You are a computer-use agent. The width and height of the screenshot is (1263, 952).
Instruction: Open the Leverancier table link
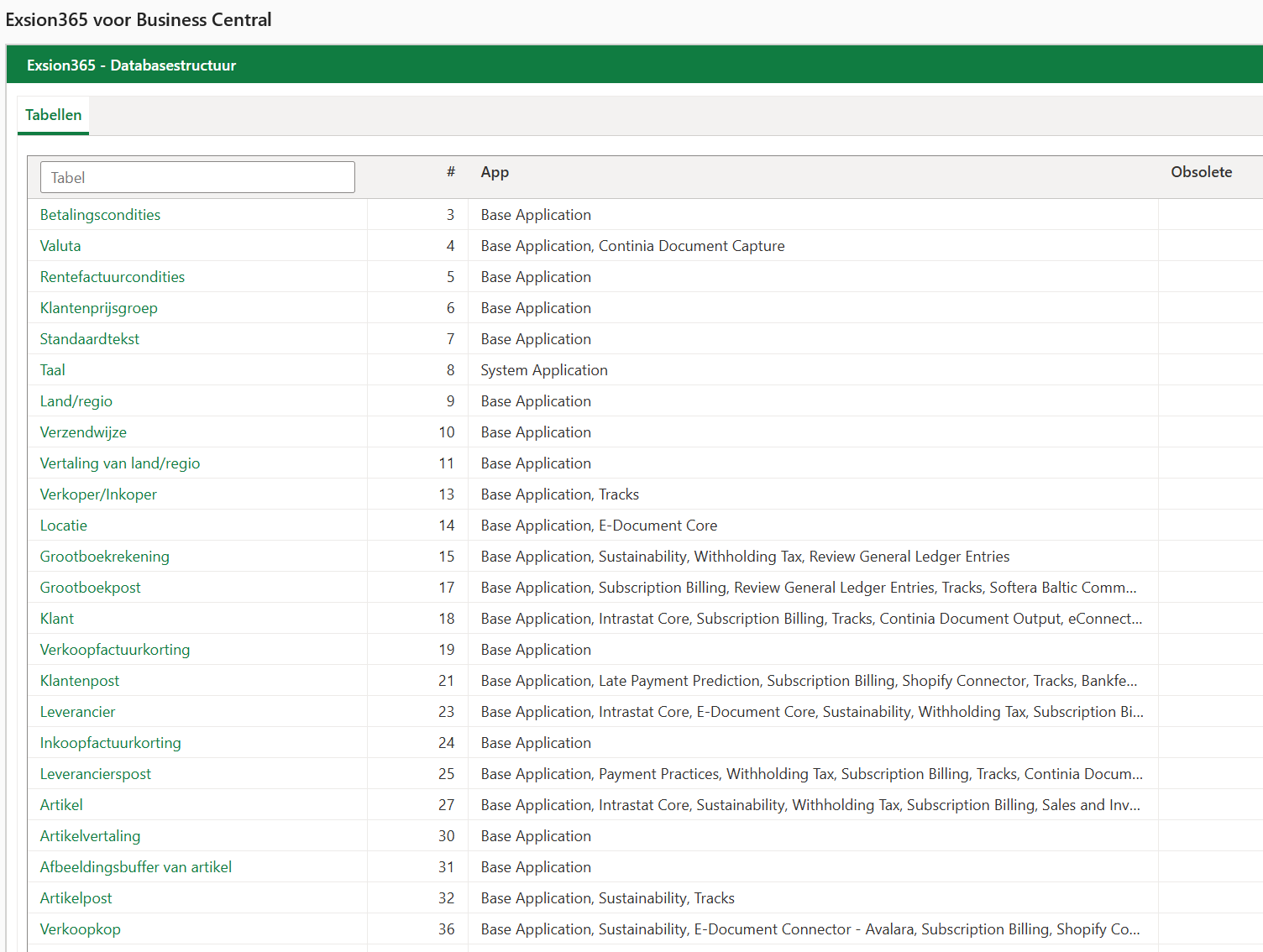coord(77,712)
